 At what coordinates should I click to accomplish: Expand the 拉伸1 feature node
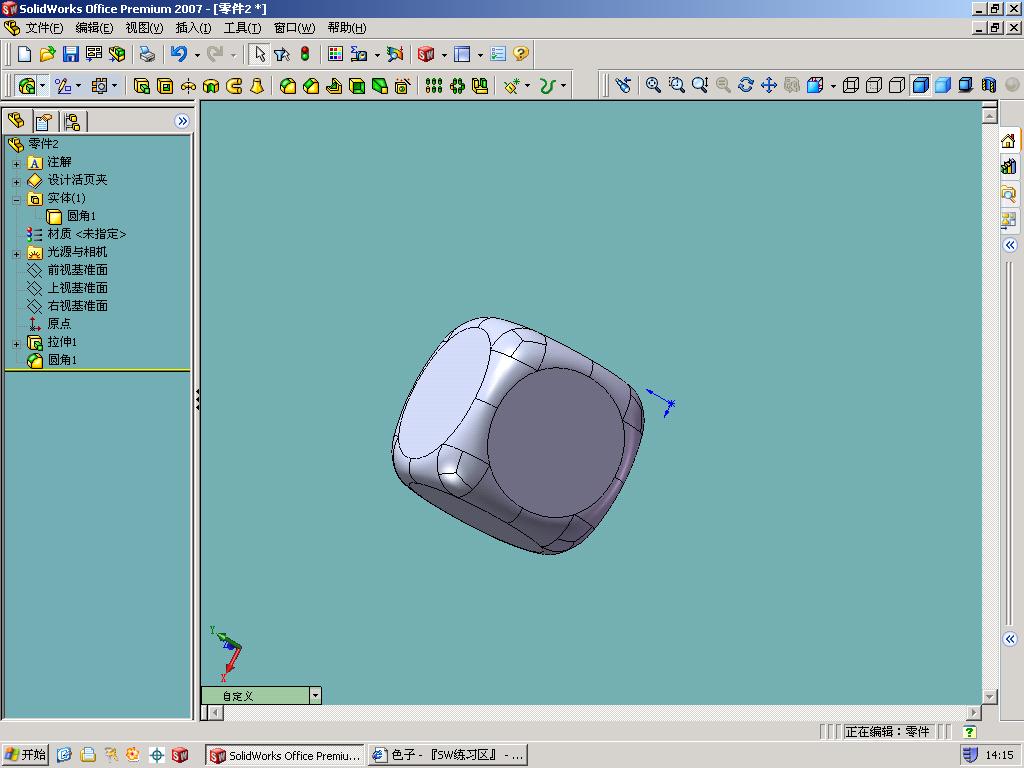click(16, 343)
